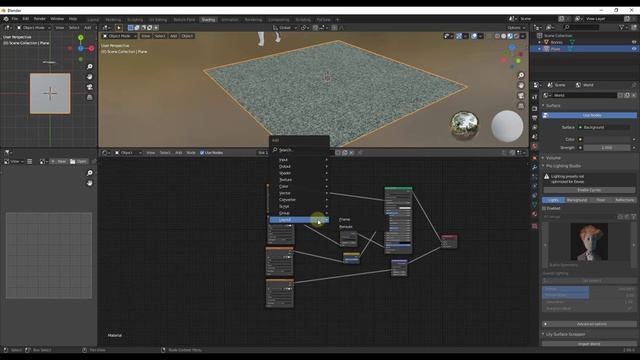The height and width of the screenshot is (360, 640).
Task: Click World Color swatch field
Action: [607, 139]
